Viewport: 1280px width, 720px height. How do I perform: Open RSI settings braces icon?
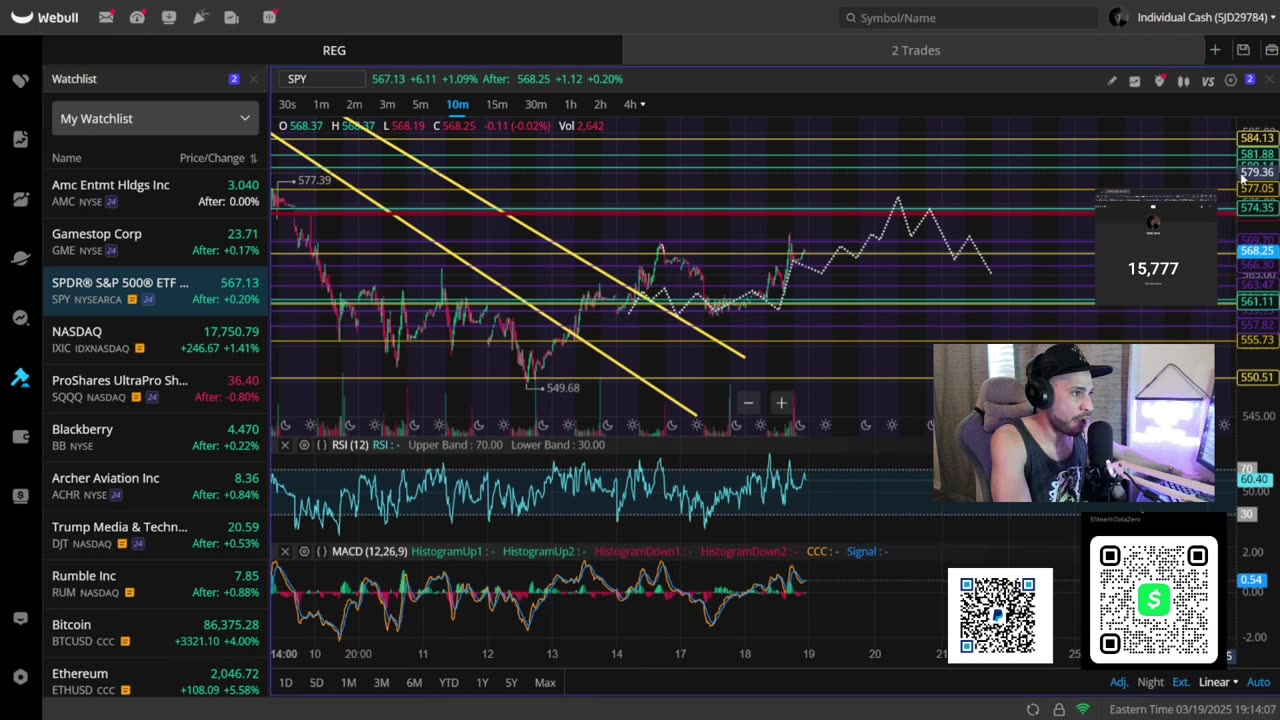click(x=322, y=445)
